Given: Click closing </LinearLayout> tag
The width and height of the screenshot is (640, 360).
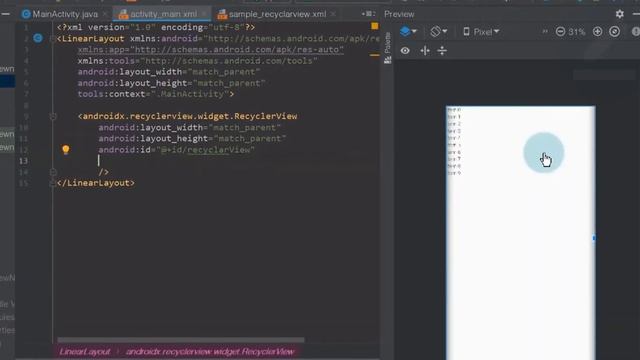Looking at the screenshot, I should (x=96, y=183).
